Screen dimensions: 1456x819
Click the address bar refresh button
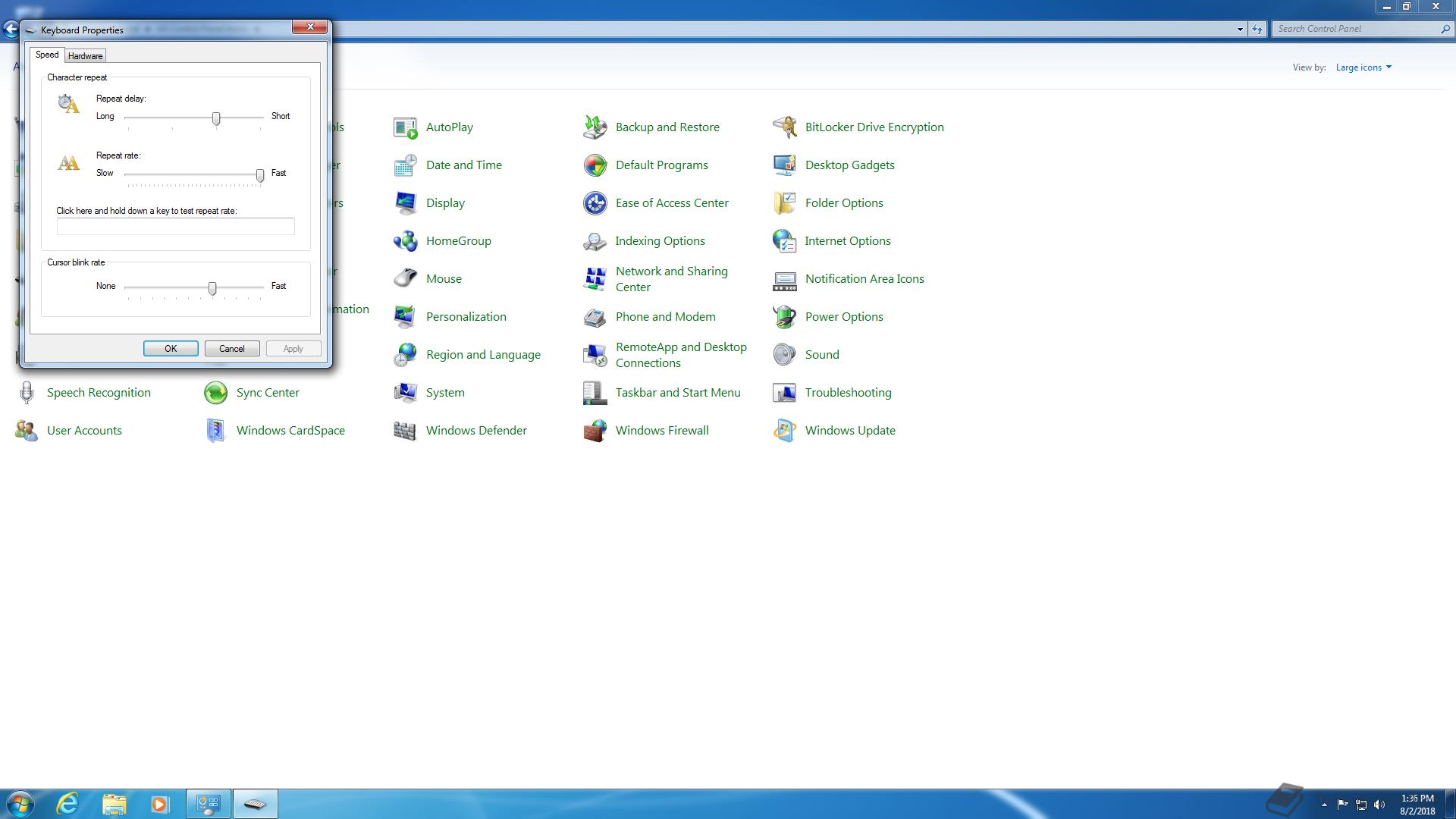point(1257,30)
